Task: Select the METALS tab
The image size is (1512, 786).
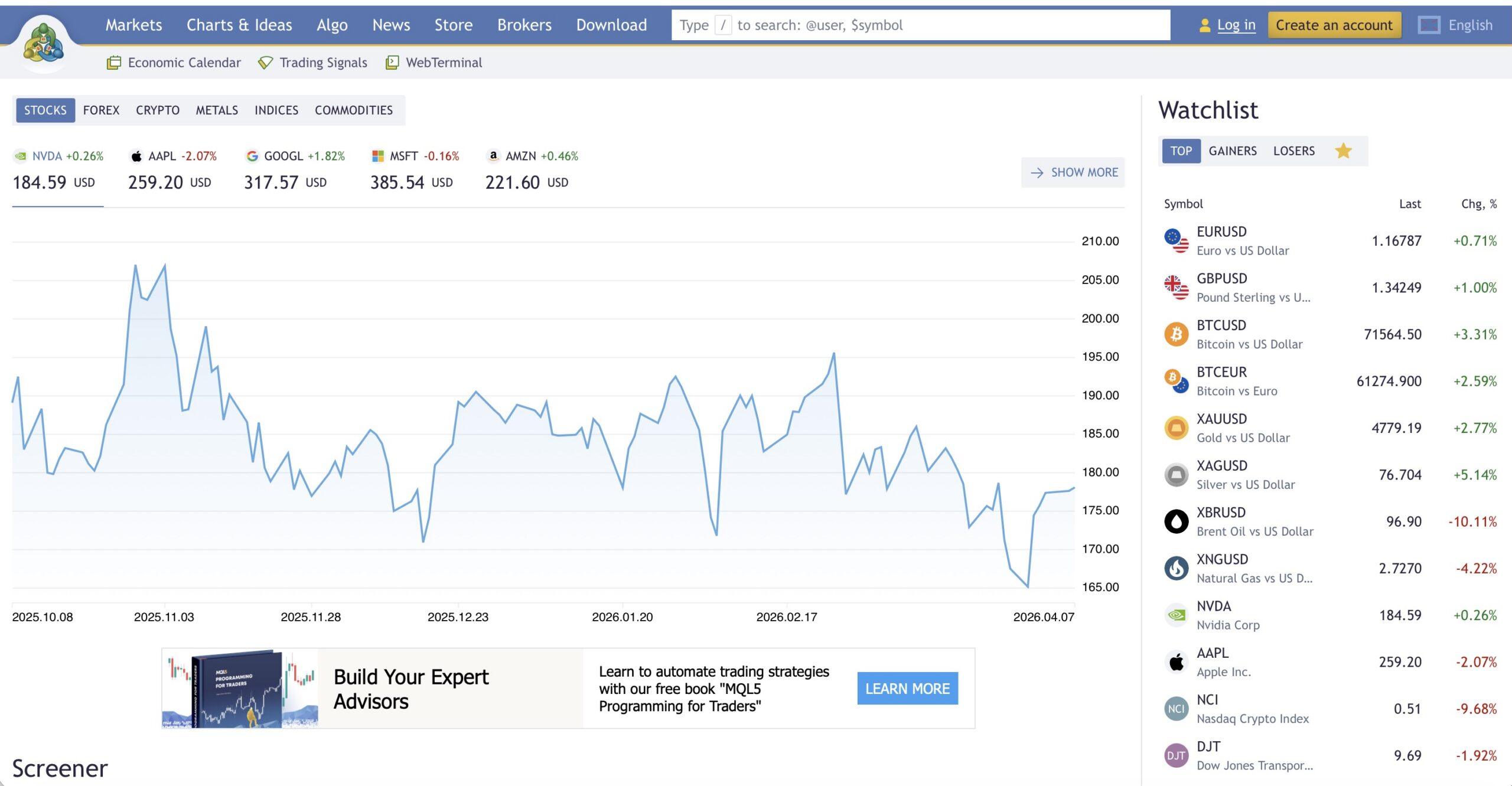Action: tap(217, 110)
